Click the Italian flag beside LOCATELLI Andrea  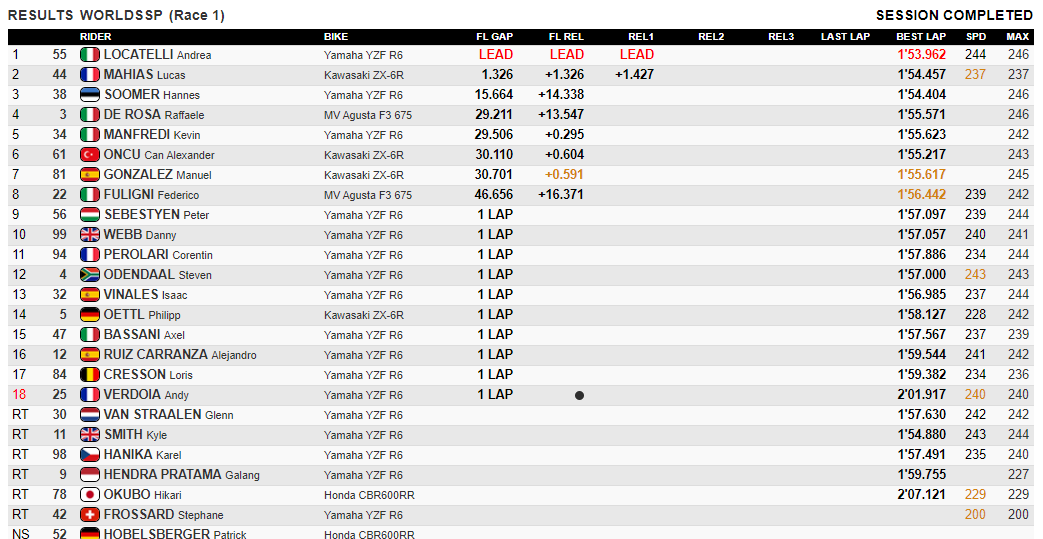pos(90,55)
